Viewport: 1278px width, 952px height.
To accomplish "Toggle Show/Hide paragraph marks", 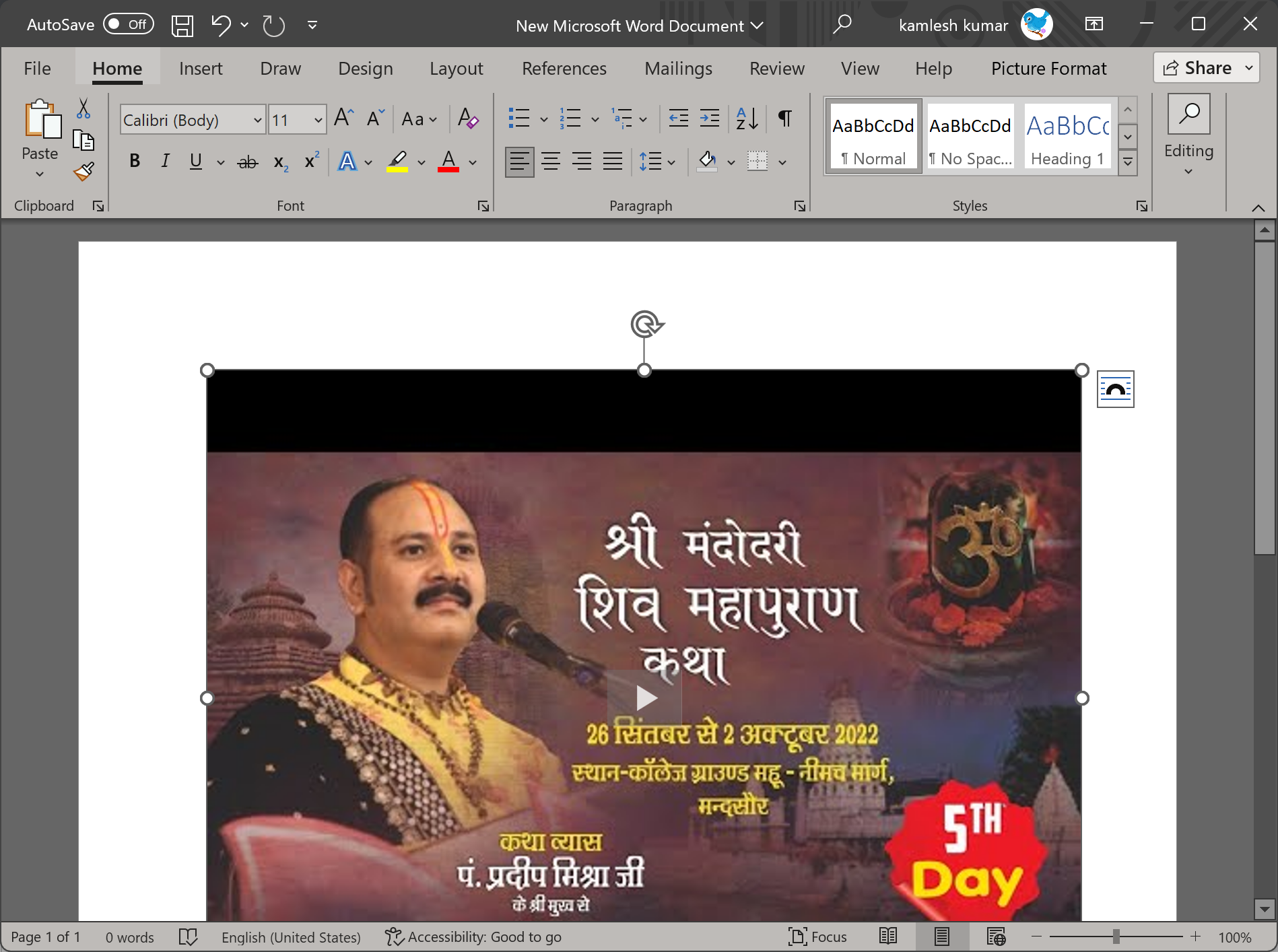I will coord(784,118).
